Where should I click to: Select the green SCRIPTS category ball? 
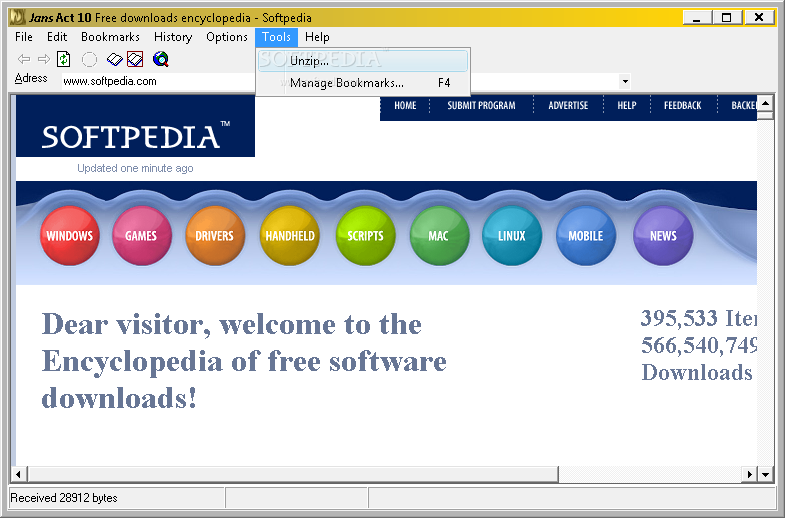click(365, 235)
